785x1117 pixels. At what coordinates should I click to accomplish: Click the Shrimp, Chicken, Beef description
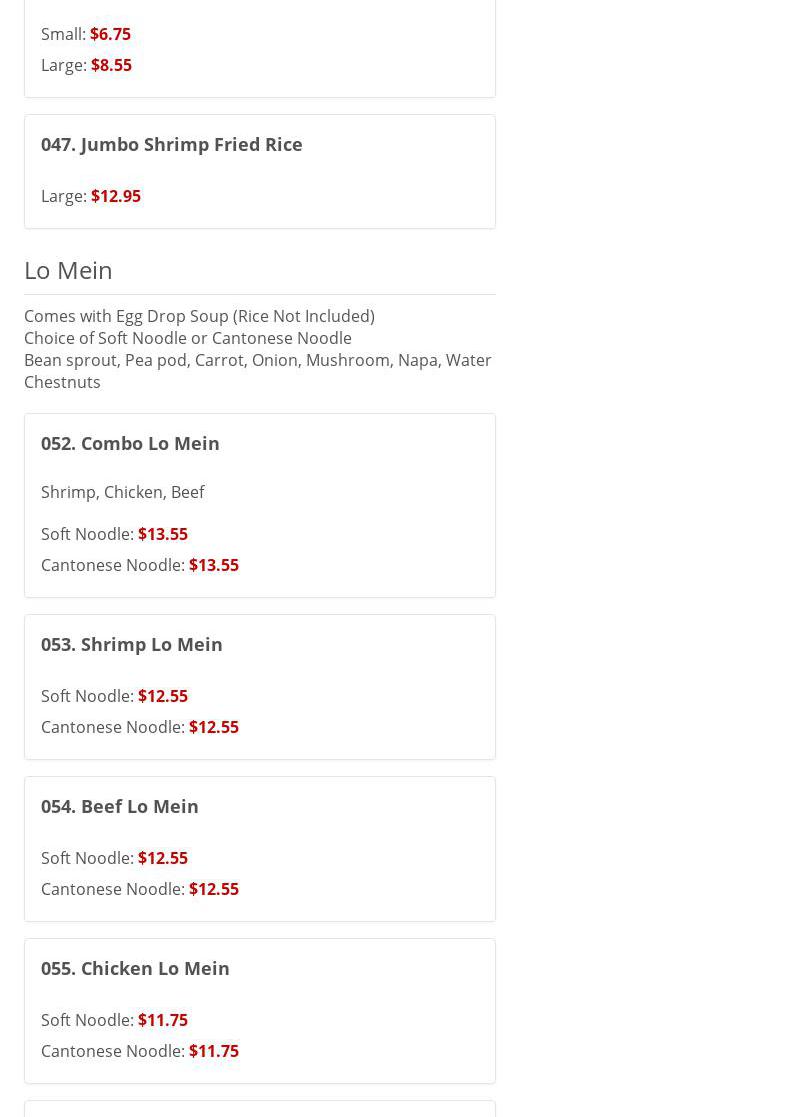(x=122, y=492)
